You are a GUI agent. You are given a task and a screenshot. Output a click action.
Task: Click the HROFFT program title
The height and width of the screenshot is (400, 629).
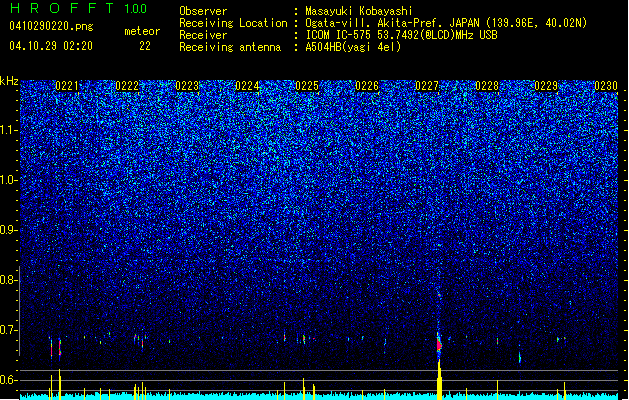62,8
